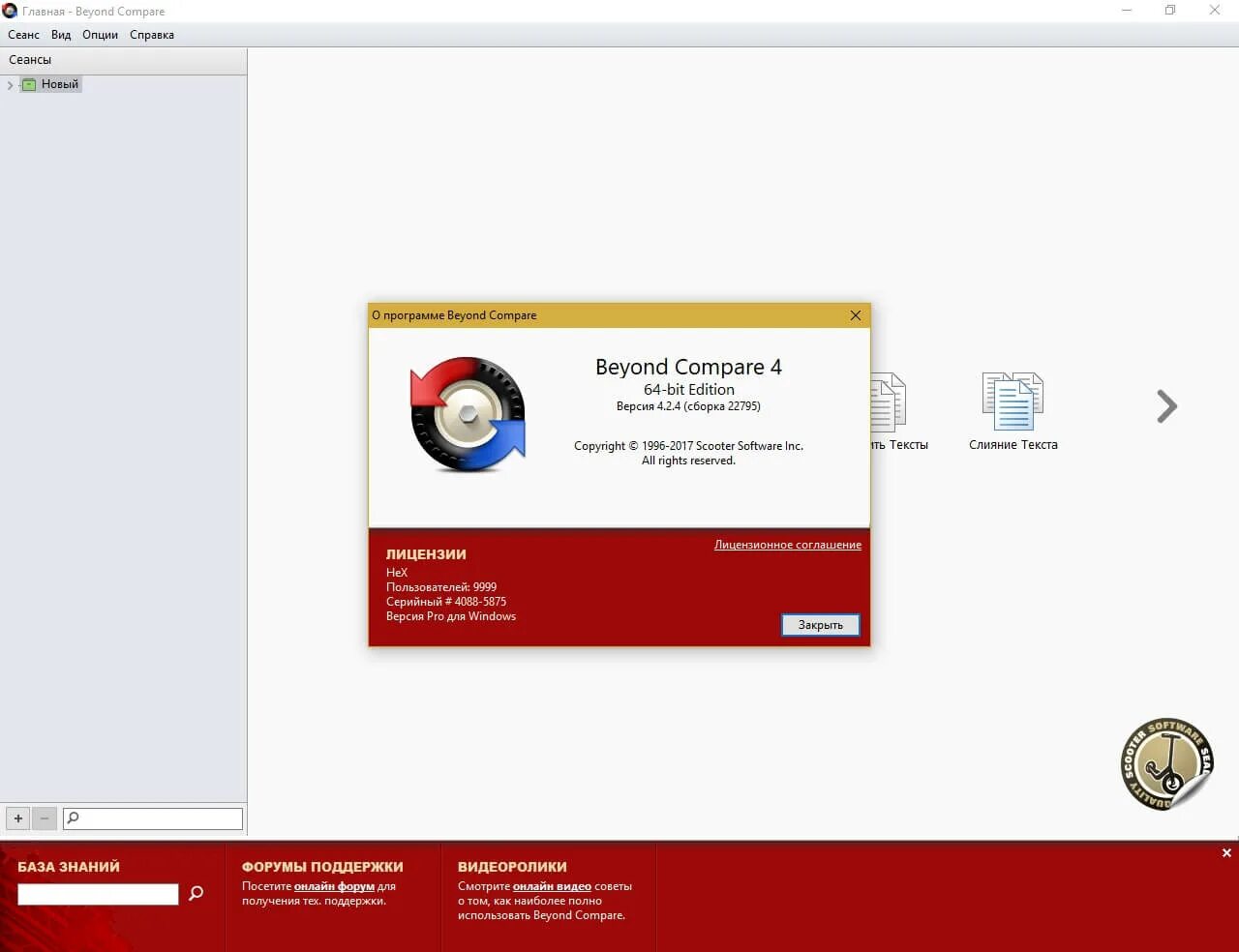Restore down the Beyond Compare window
Viewport: 1239px width, 952px height.
pyautogui.click(x=1170, y=11)
